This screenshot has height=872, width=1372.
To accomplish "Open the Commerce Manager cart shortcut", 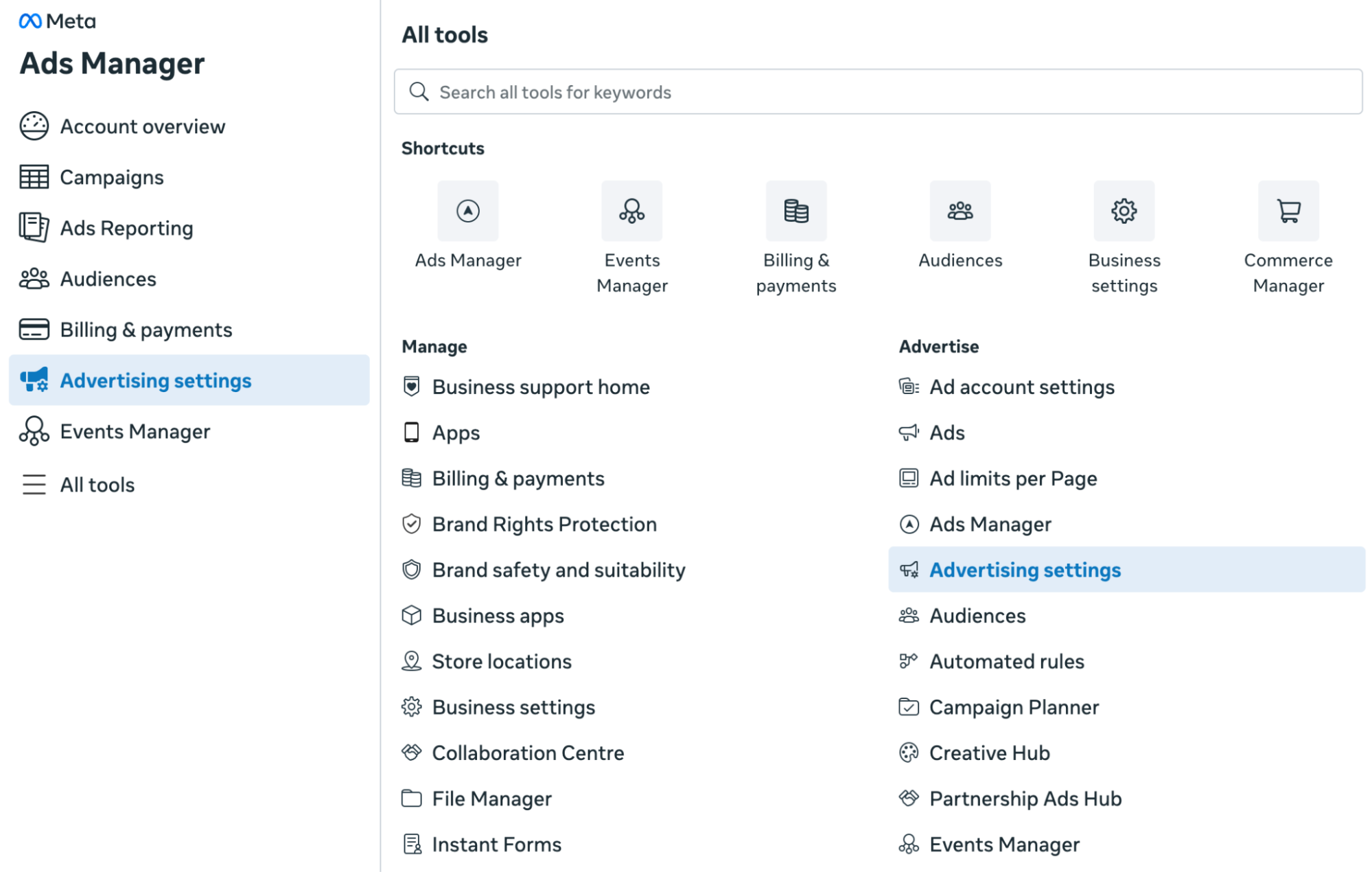I will point(1288,211).
